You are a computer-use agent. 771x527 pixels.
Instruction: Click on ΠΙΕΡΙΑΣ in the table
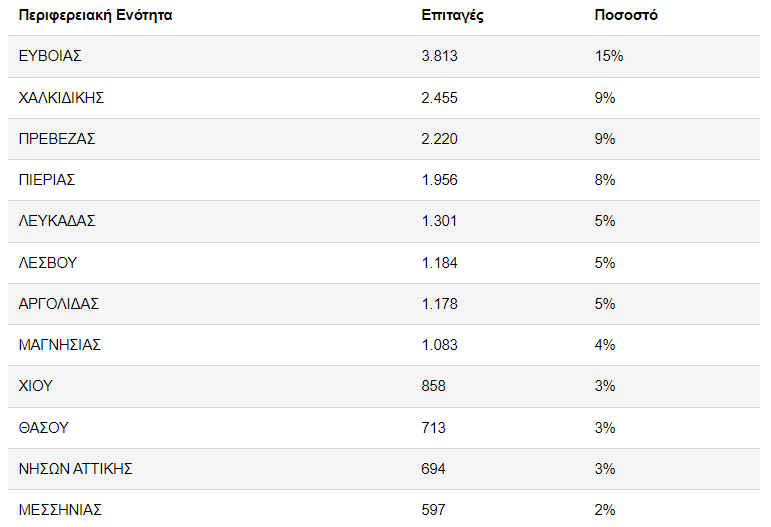[x=47, y=180]
